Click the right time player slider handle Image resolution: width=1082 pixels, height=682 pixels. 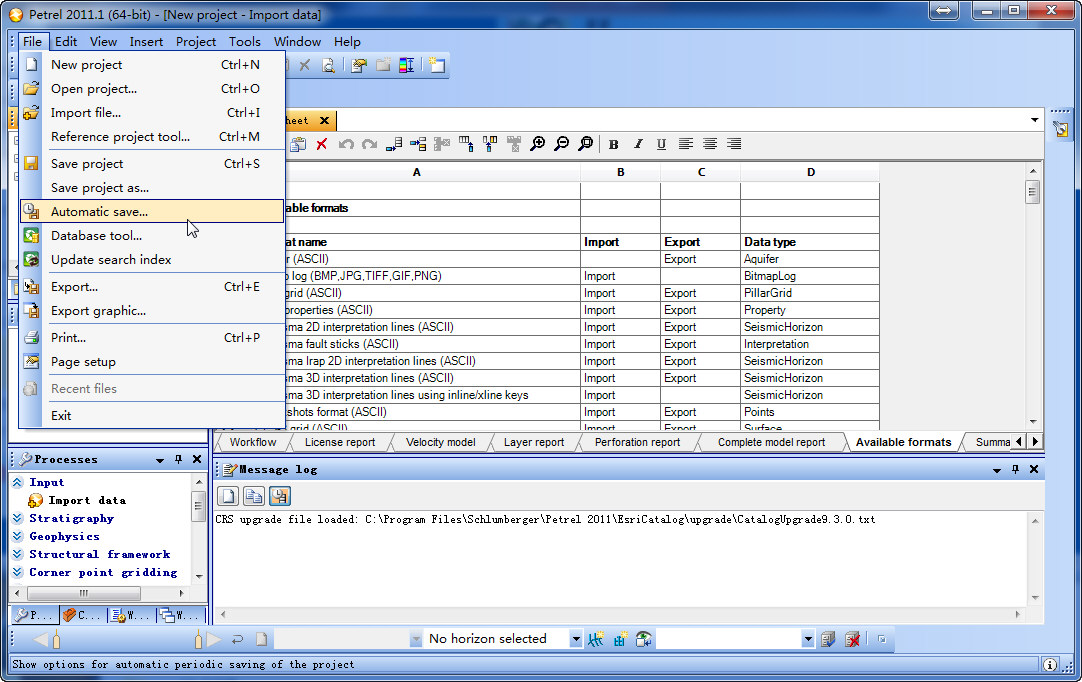(199, 639)
